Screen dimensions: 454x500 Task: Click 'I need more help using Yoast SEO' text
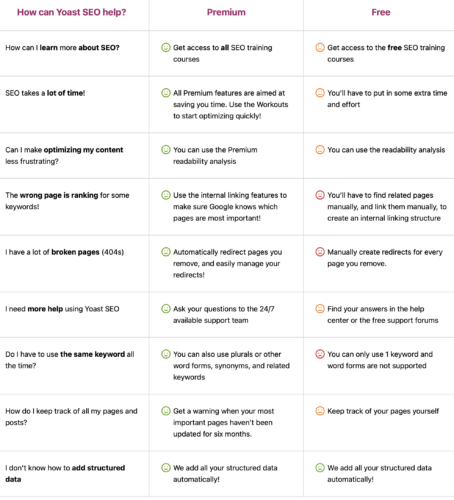pos(62,309)
